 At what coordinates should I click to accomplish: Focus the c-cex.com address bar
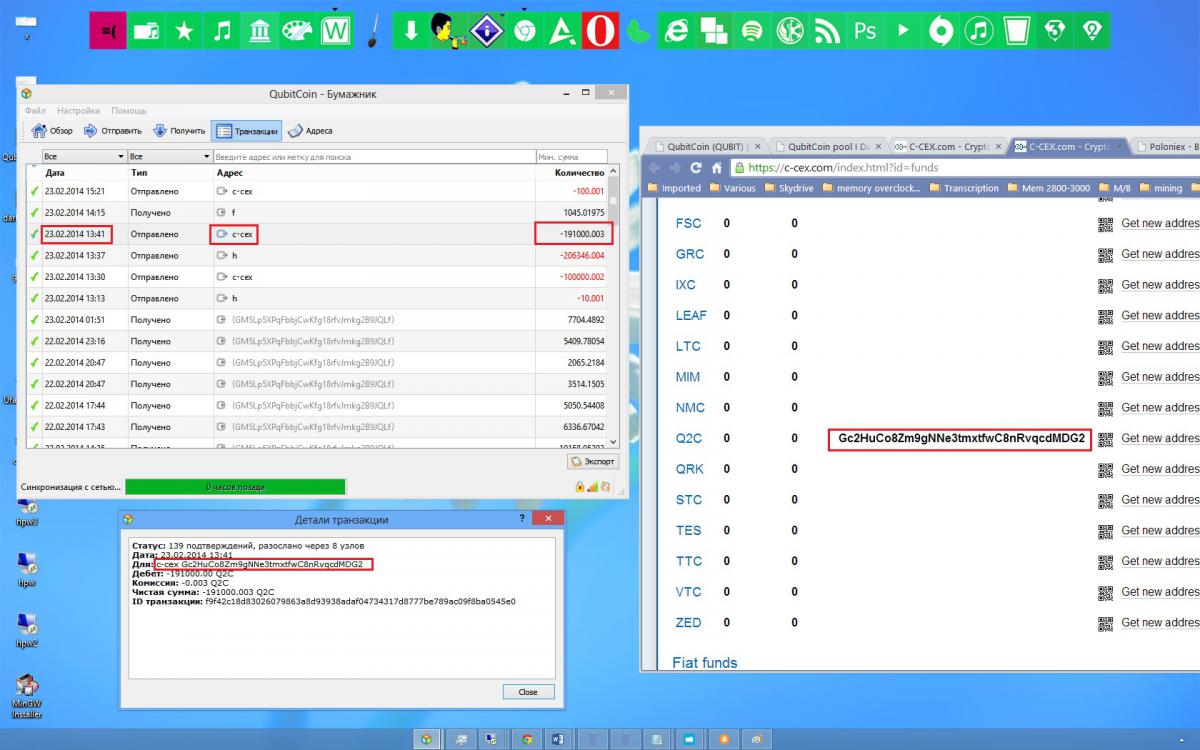coord(965,168)
